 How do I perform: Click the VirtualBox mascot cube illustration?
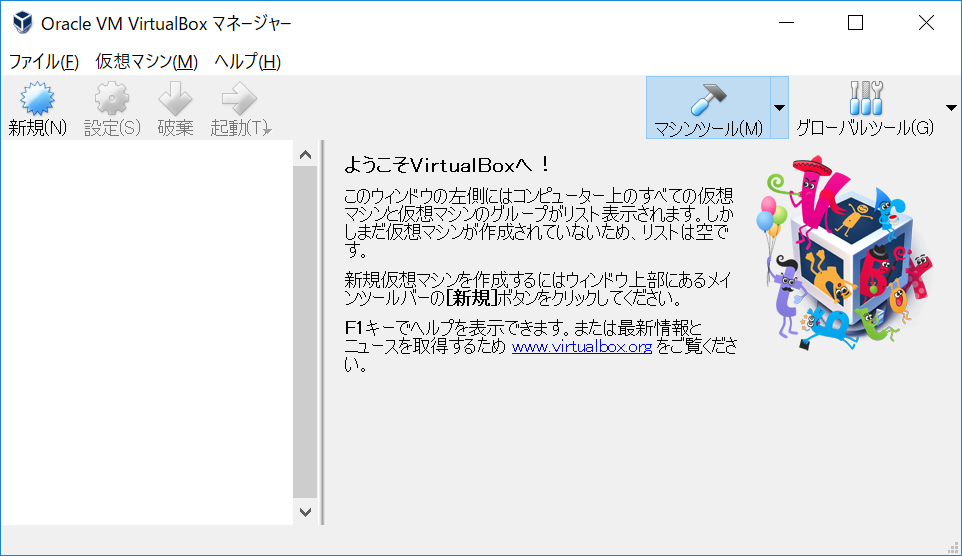pos(846,252)
